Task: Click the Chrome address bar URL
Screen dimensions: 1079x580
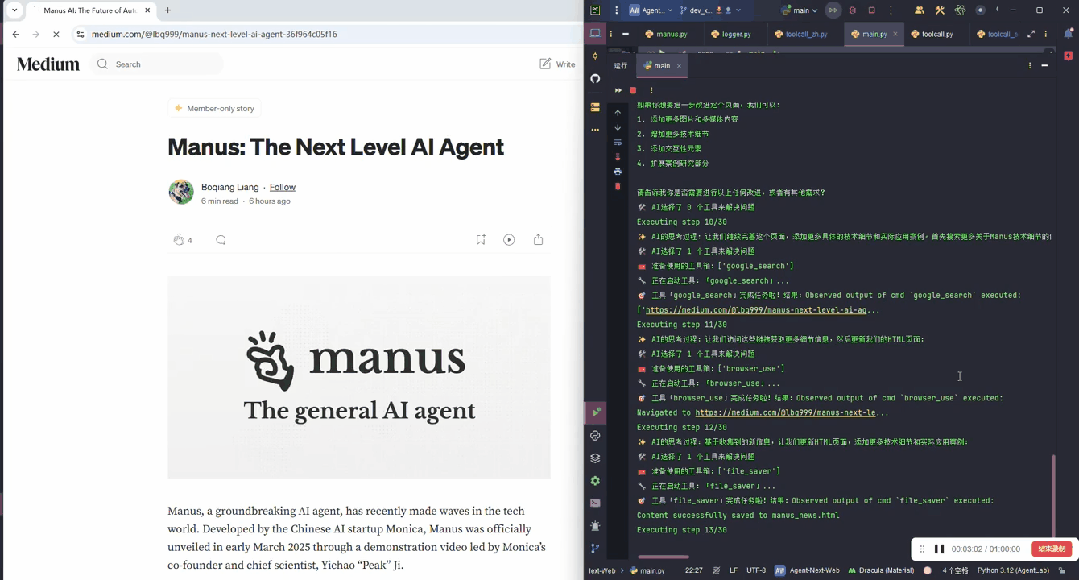Action: pyautogui.click(x=215, y=34)
